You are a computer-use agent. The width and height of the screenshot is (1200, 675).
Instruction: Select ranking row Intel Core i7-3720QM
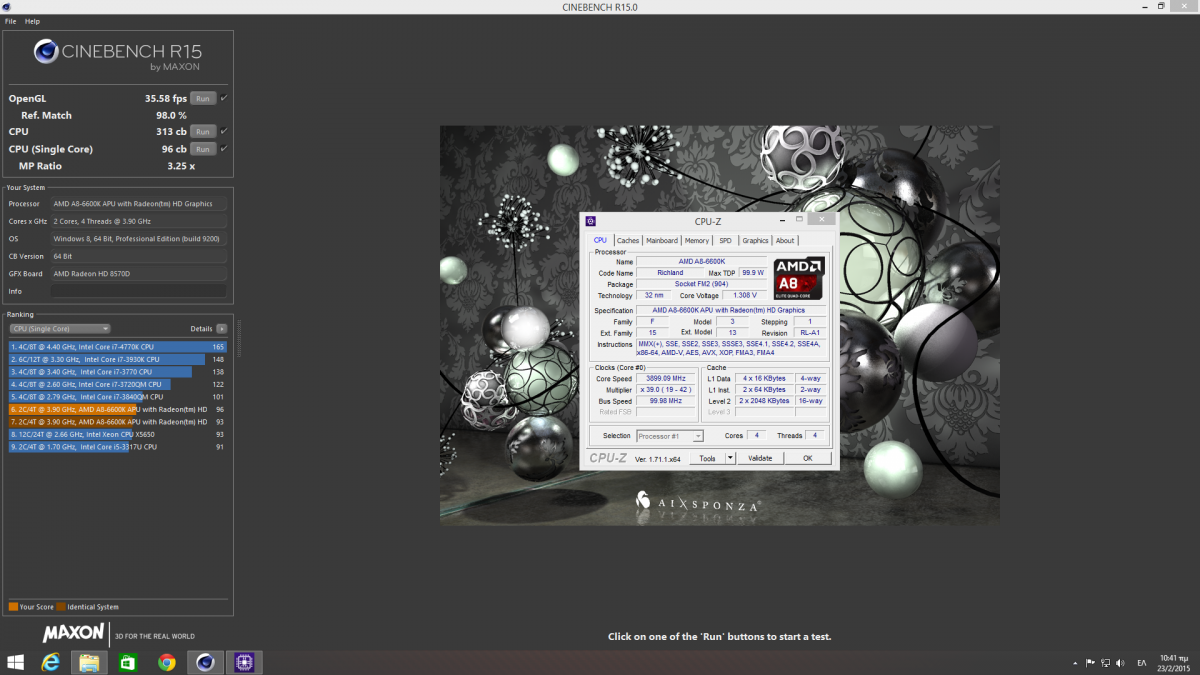(x=118, y=384)
